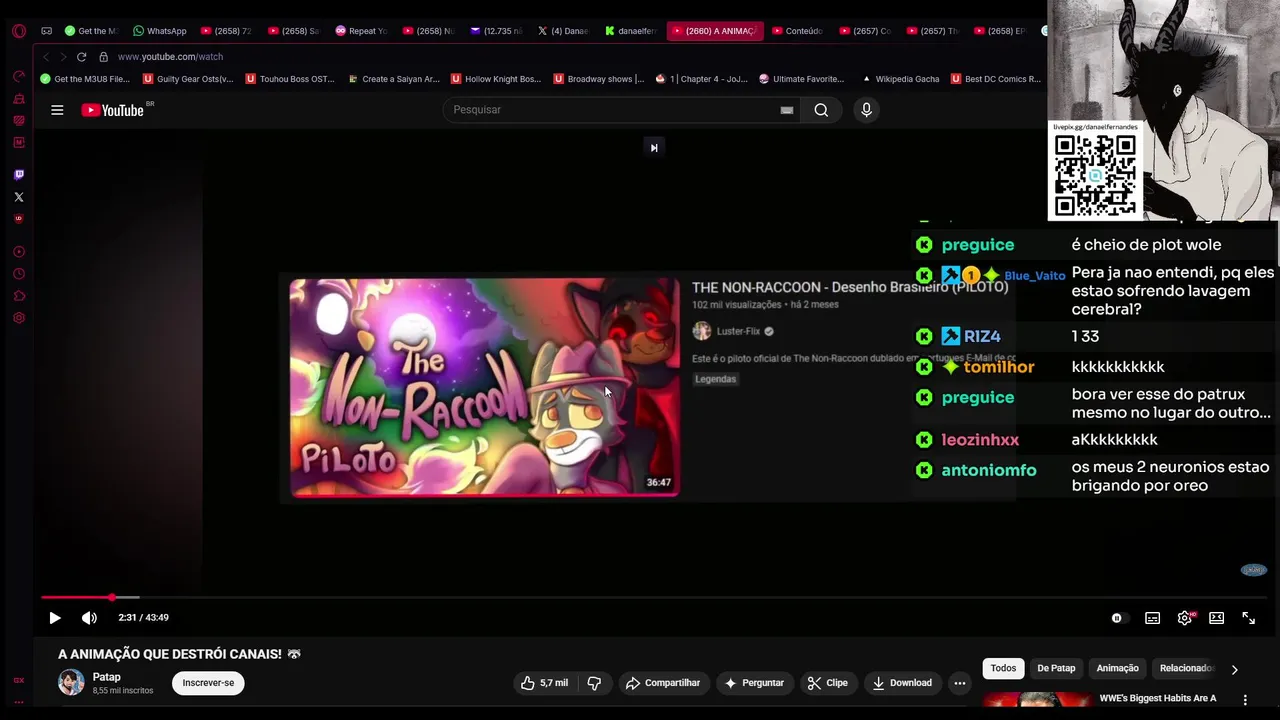This screenshot has width=1280, height=720.
Task: Click the search magnifier button
Action: [x=821, y=110]
